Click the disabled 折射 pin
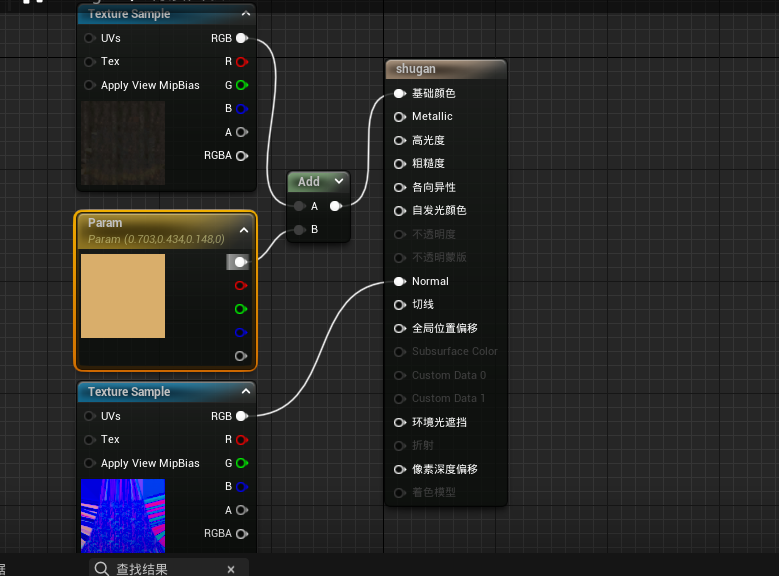The width and height of the screenshot is (779, 576). click(399, 446)
